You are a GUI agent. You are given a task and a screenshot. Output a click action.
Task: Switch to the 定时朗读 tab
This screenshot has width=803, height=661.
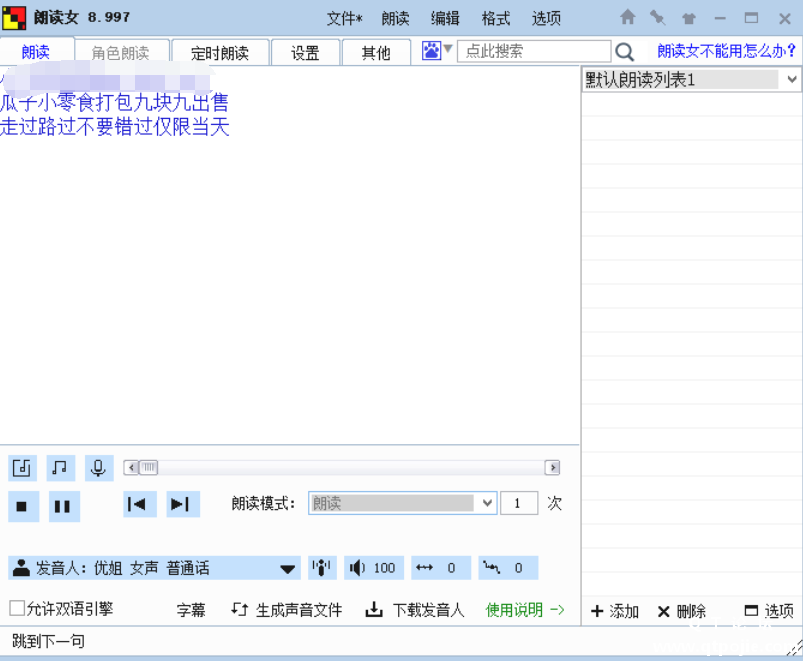[x=220, y=53]
